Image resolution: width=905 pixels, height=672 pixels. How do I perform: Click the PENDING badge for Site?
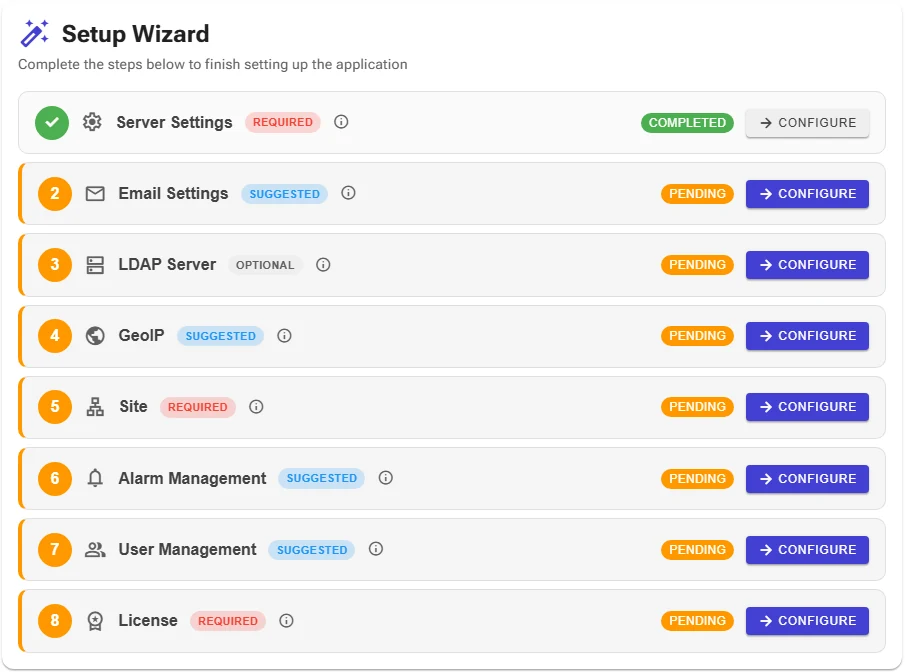pyautogui.click(x=697, y=406)
